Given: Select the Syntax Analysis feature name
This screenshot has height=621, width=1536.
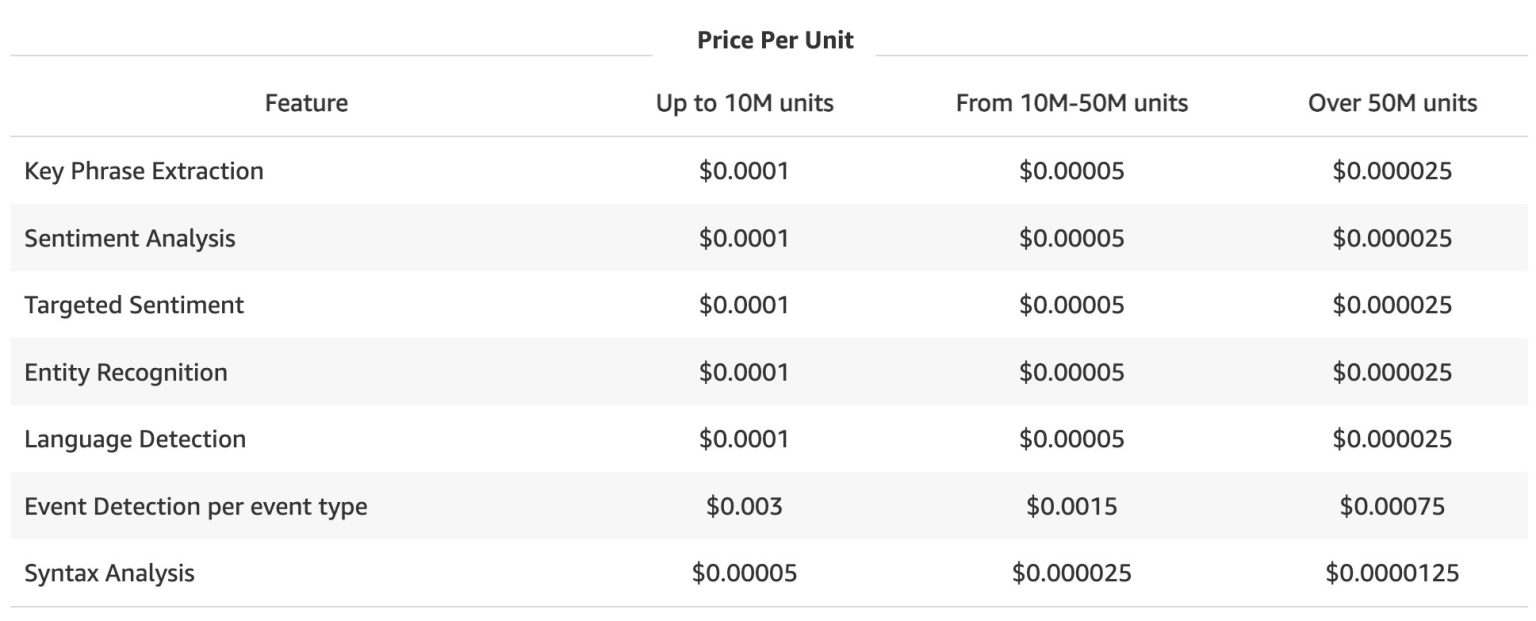Looking at the screenshot, I should 110,573.
